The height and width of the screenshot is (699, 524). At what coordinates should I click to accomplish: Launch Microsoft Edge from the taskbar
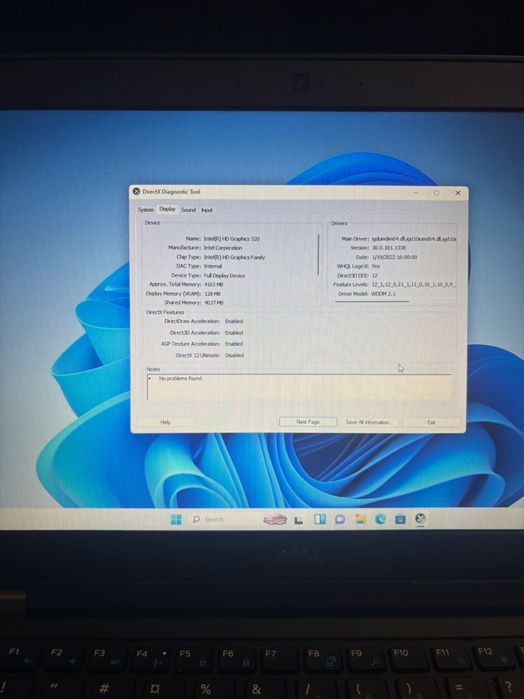(x=380, y=518)
